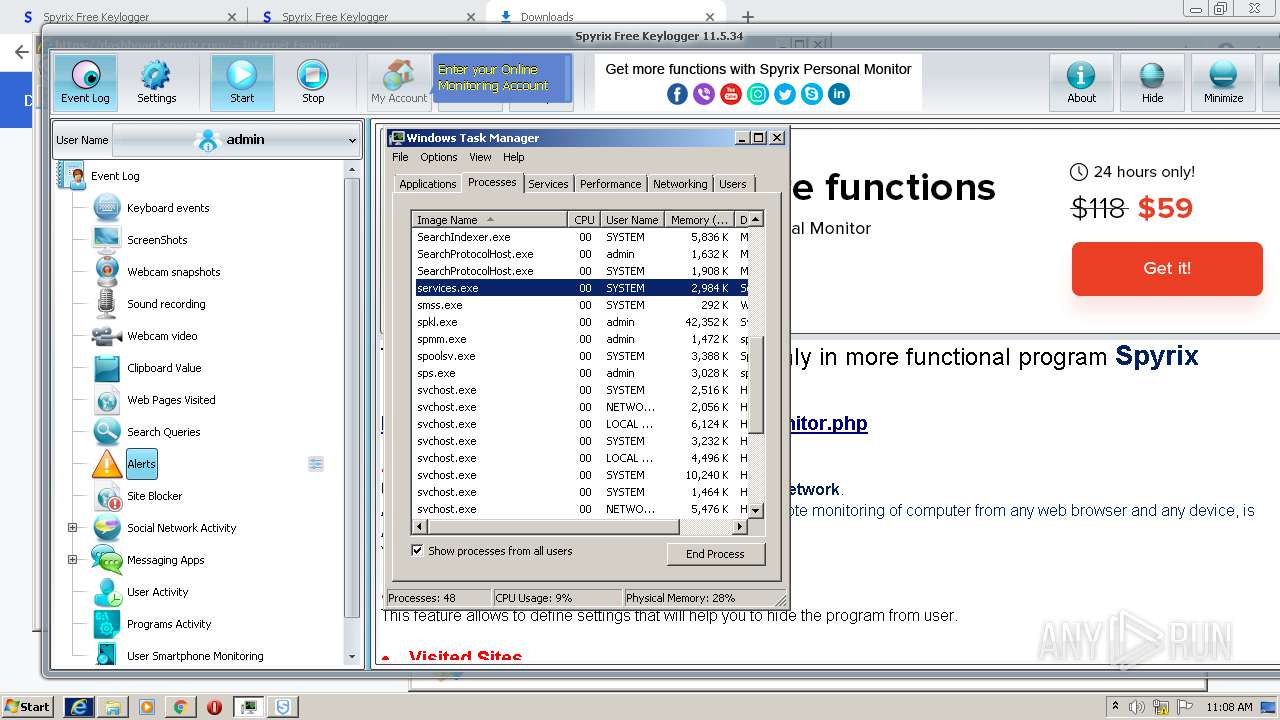This screenshot has width=1280, height=720.
Task: Select ScreenShots in the sidebar
Action: pyautogui.click(x=157, y=240)
